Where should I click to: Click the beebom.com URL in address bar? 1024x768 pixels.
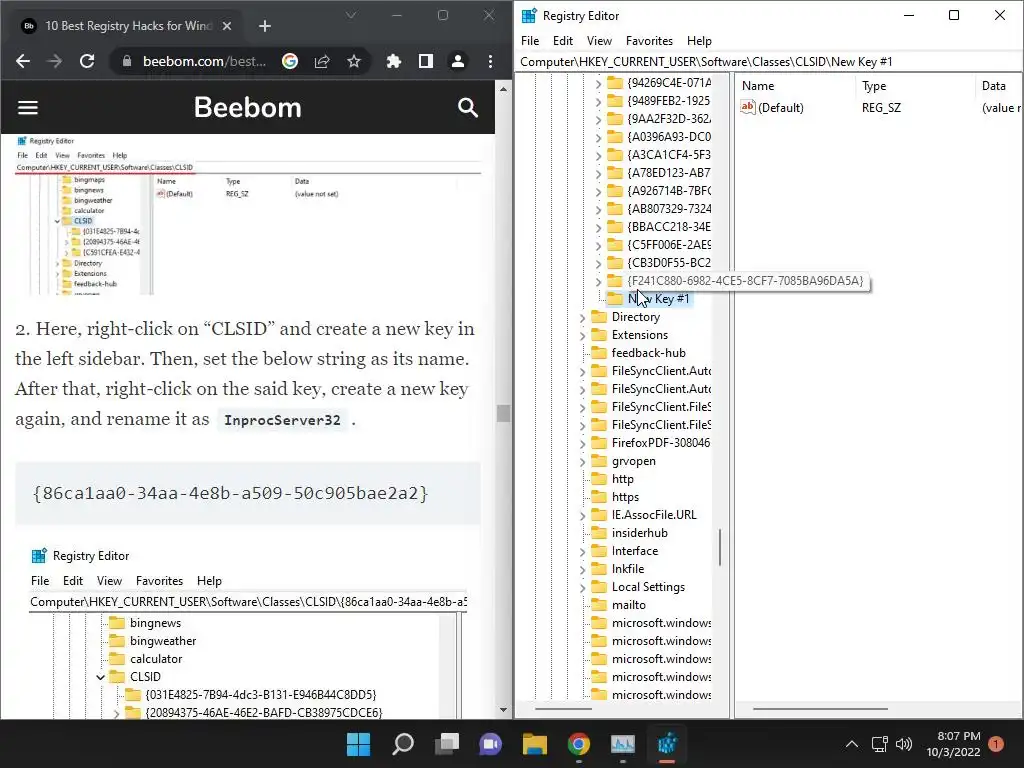tap(204, 61)
